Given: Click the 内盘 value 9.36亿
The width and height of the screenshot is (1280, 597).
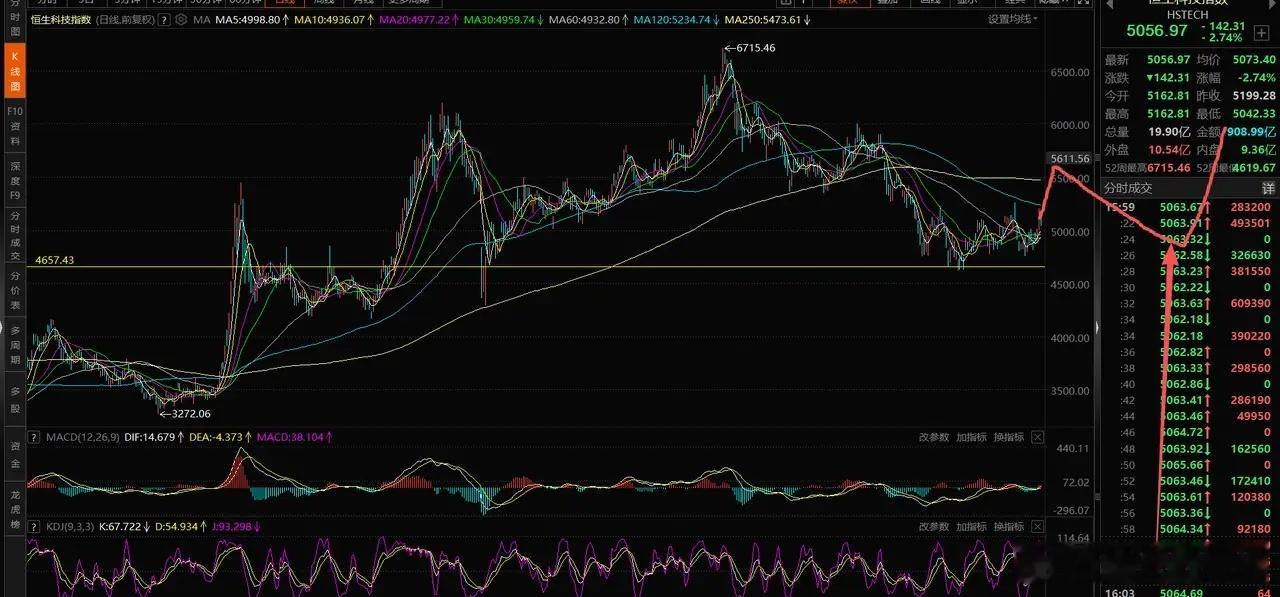Looking at the screenshot, I should coord(1258,149).
